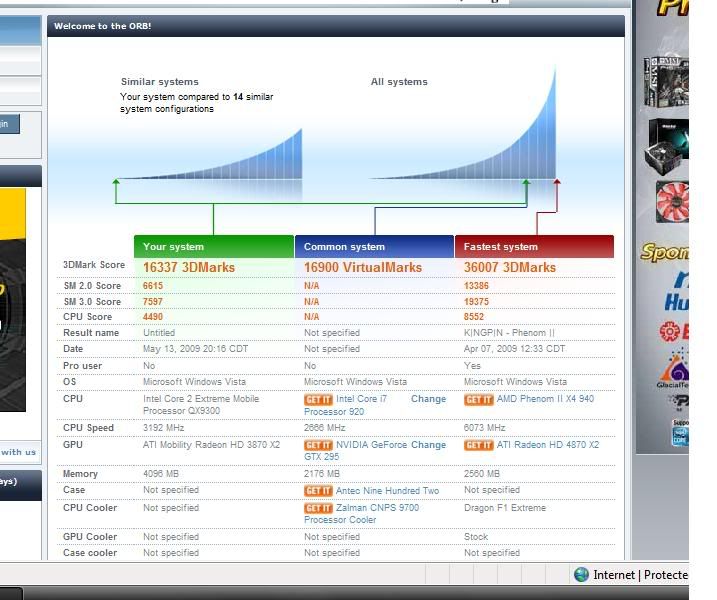Click the date May 13, 2009 20:16 CDT
The image size is (717, 600).
coord(195,349)
